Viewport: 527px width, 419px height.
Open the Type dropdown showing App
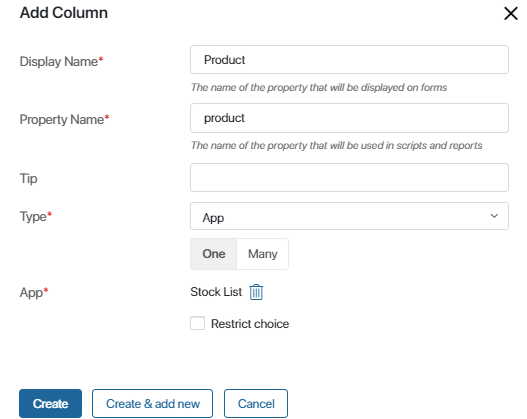[349, 216]
